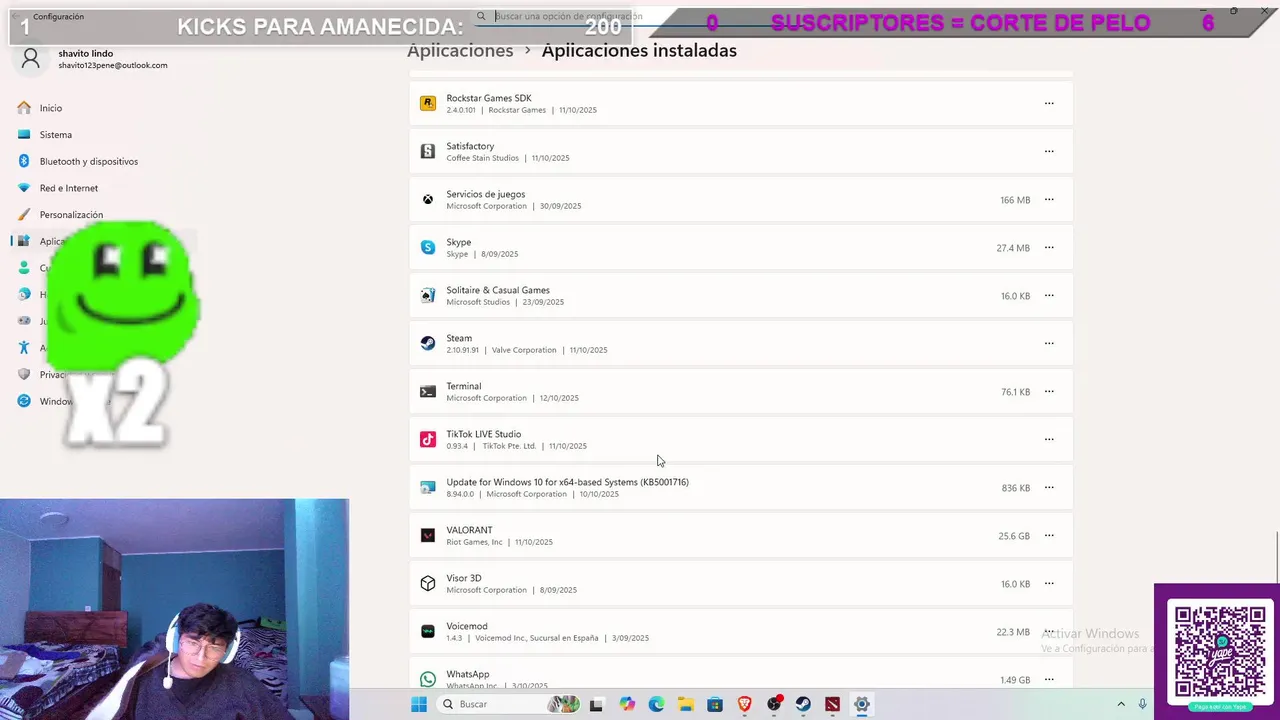
Task: Click Coffee Stain Studios publisher text
Action: point(483,158)
